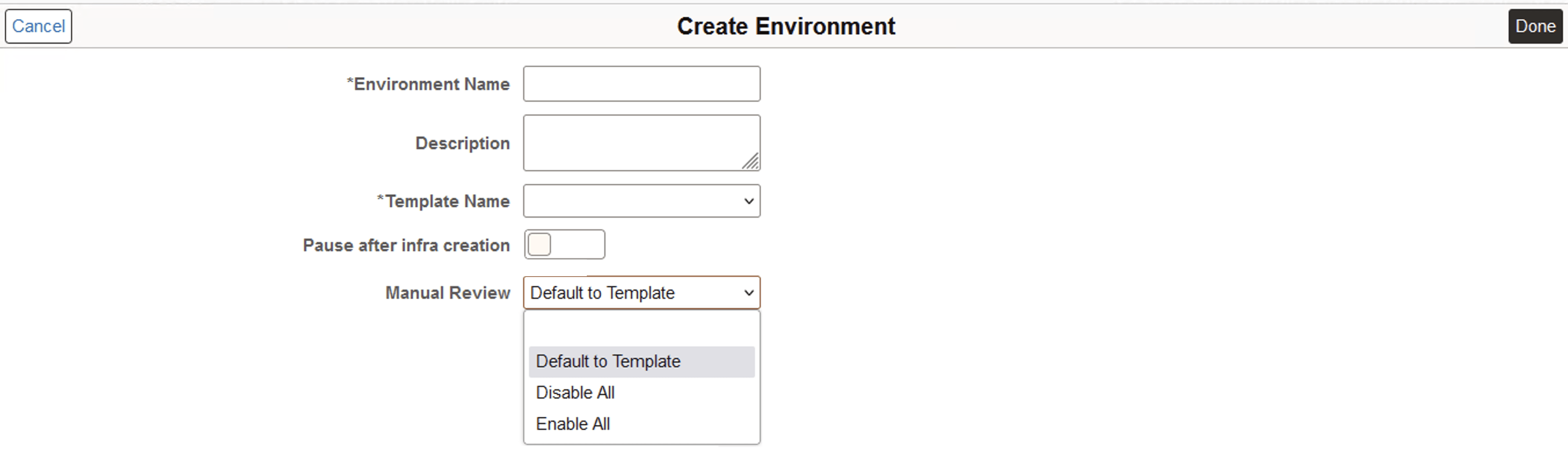Click the Create Environment title

click(x=785, y=26)
